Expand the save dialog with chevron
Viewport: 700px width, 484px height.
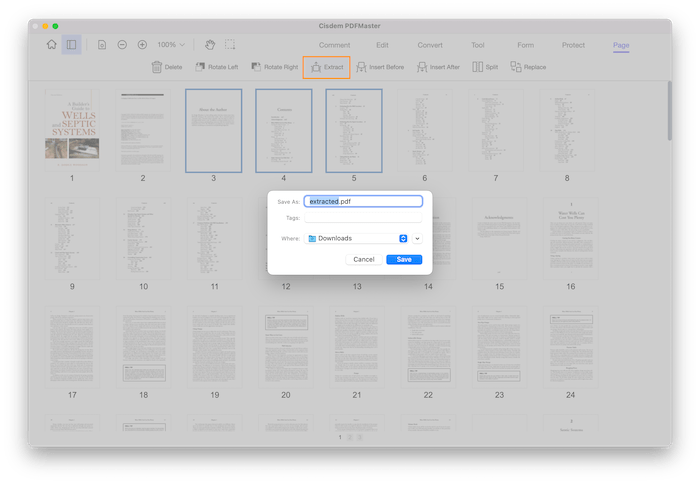point(417,238)
